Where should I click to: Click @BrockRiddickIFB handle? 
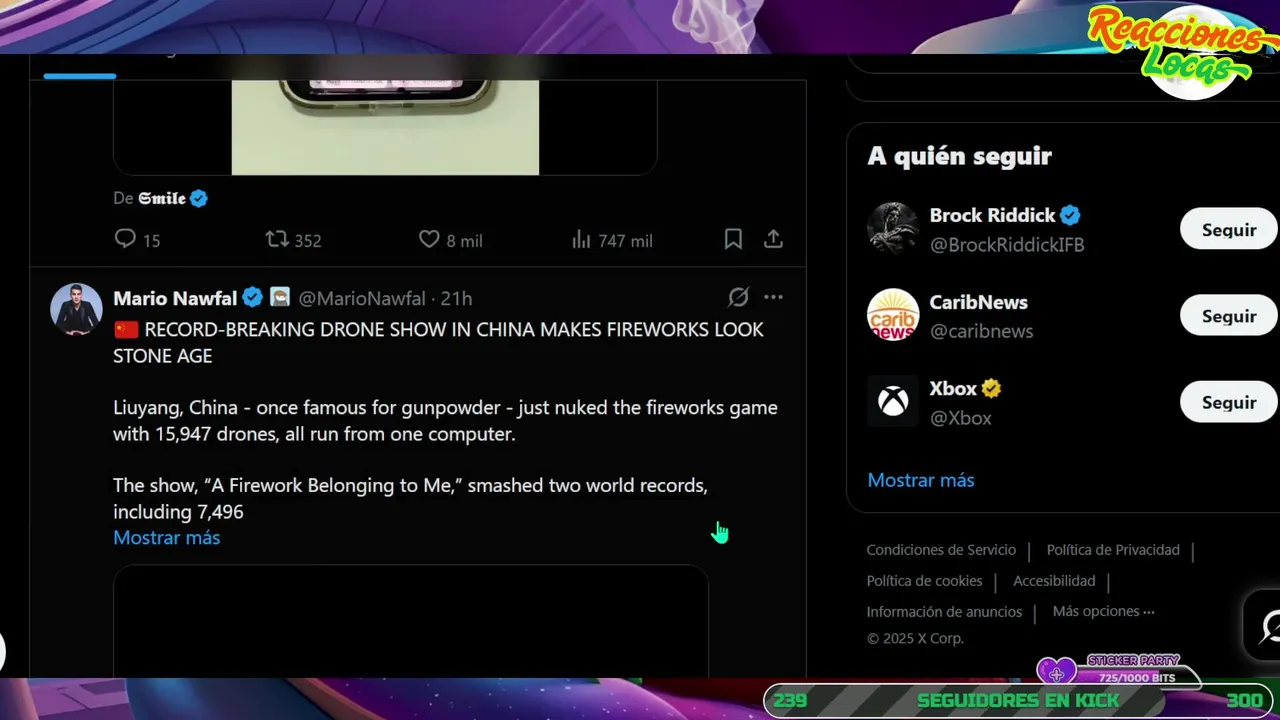1007,244
